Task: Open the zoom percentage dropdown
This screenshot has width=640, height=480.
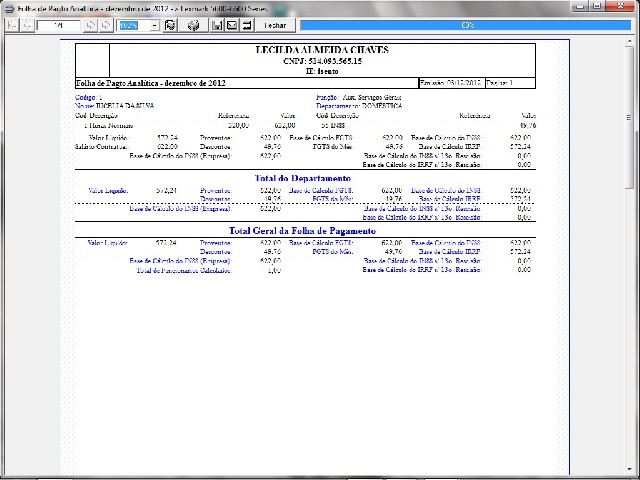Action: (x=155, y=25)
